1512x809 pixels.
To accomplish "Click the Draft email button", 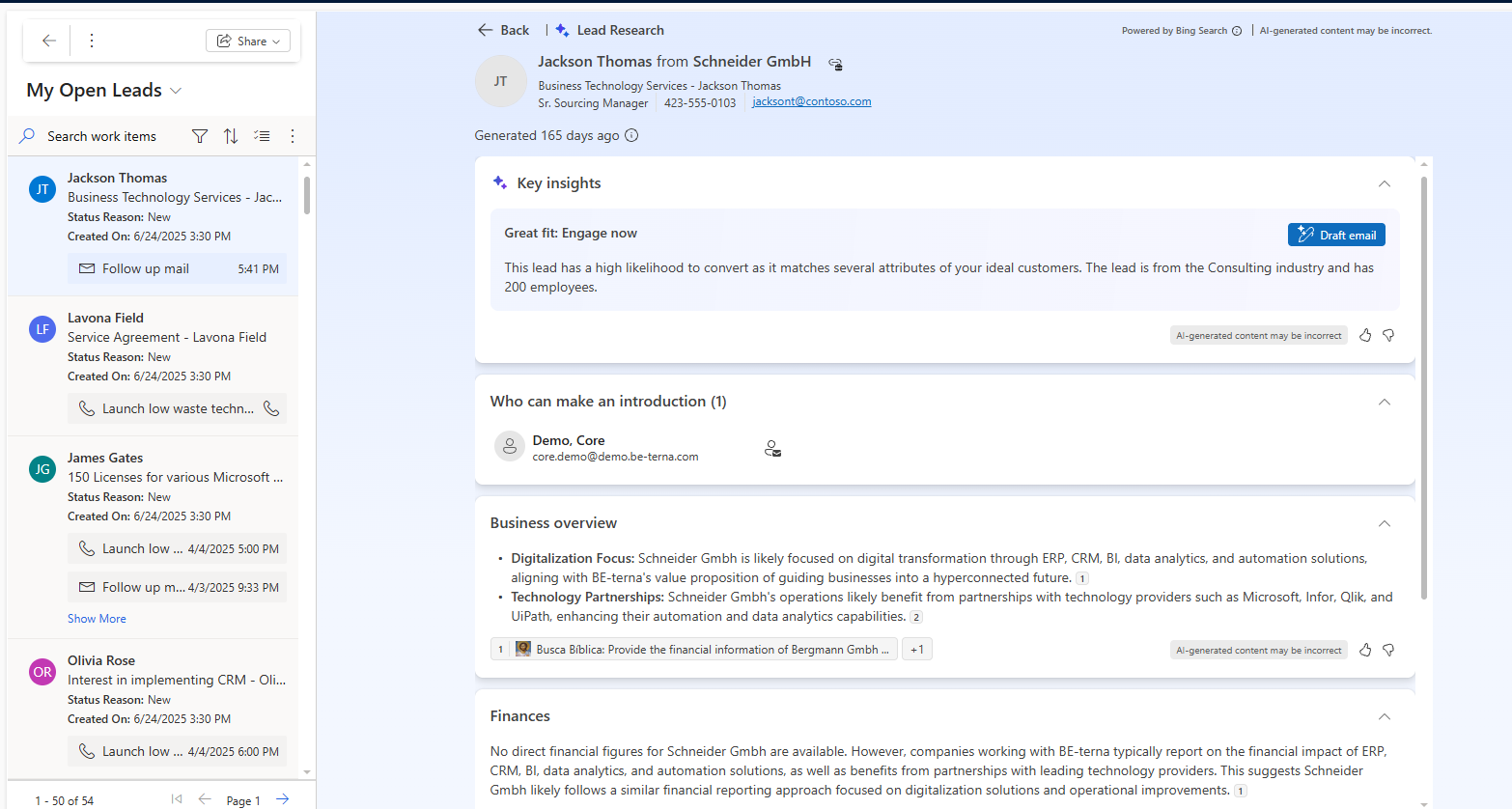I will [x=1336, y=235].
